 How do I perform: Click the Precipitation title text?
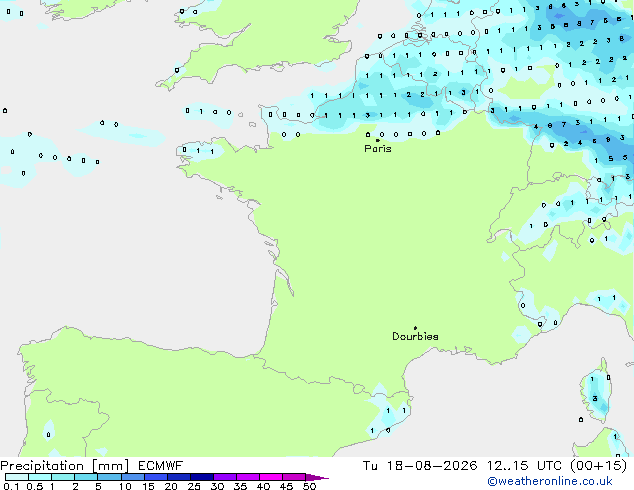(42, 466)
